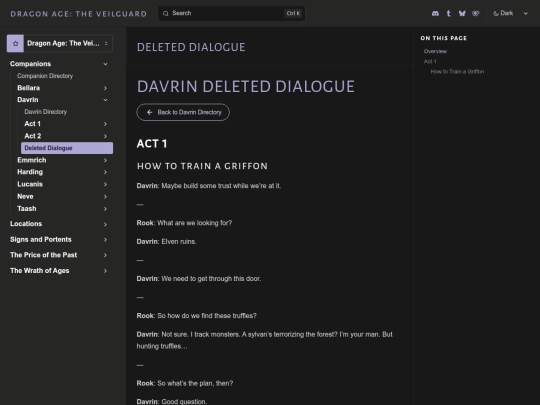Image resolution: width=540 pixels, height=405 pixels.
Task: Click the ACT 1 heading
Action: coord(152,144)
